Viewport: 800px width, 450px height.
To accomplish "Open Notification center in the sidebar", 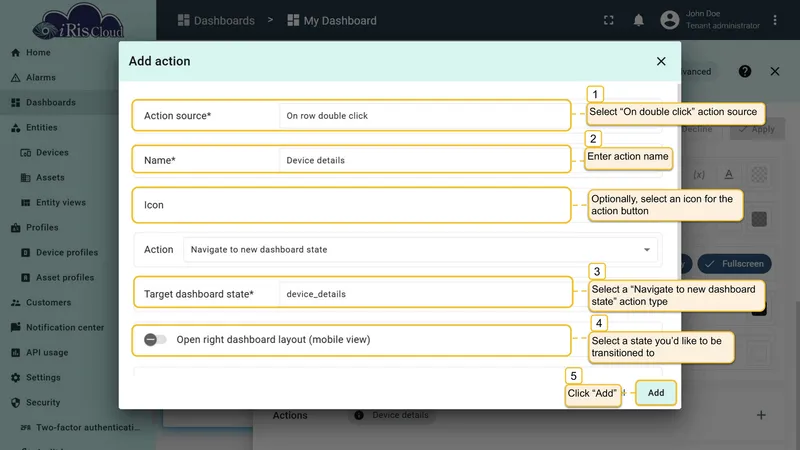I will [x=65, y=328].
